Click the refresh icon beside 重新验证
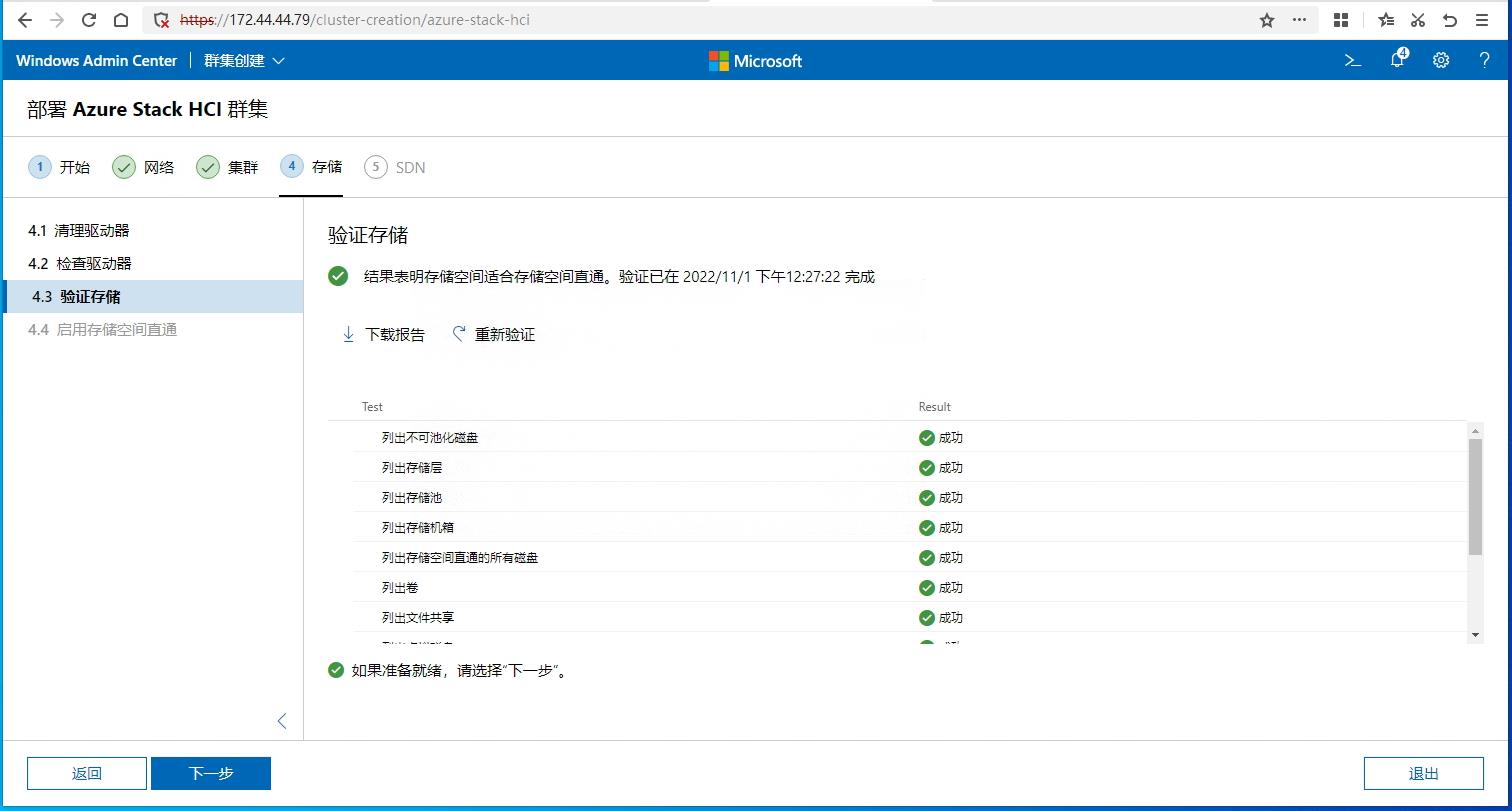 point(459,334)
